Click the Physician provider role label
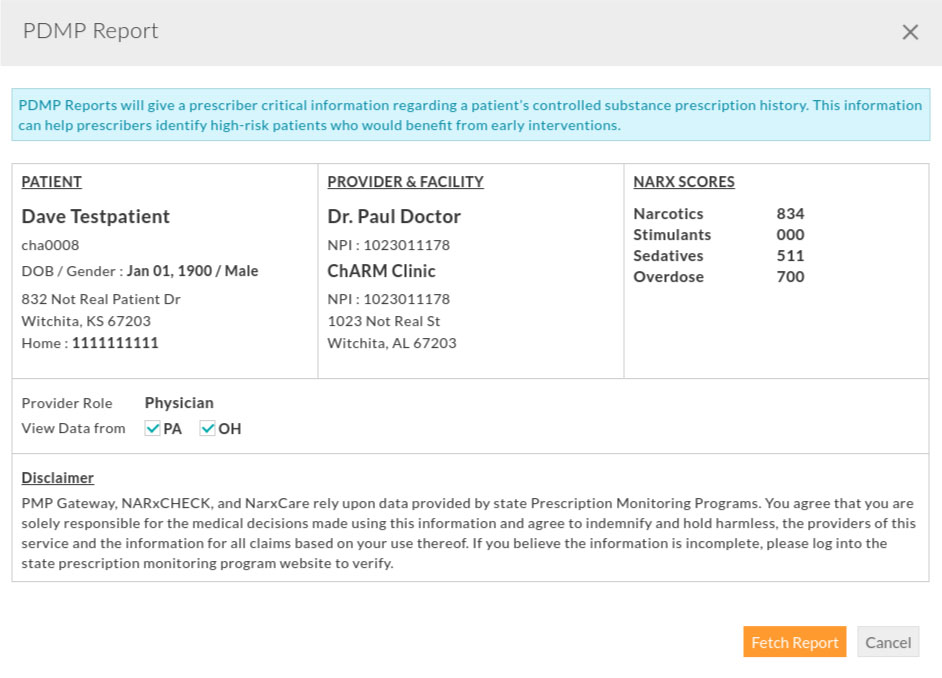Image resolution: width=942 pixels, height=678 pixels. pos(178,402)
